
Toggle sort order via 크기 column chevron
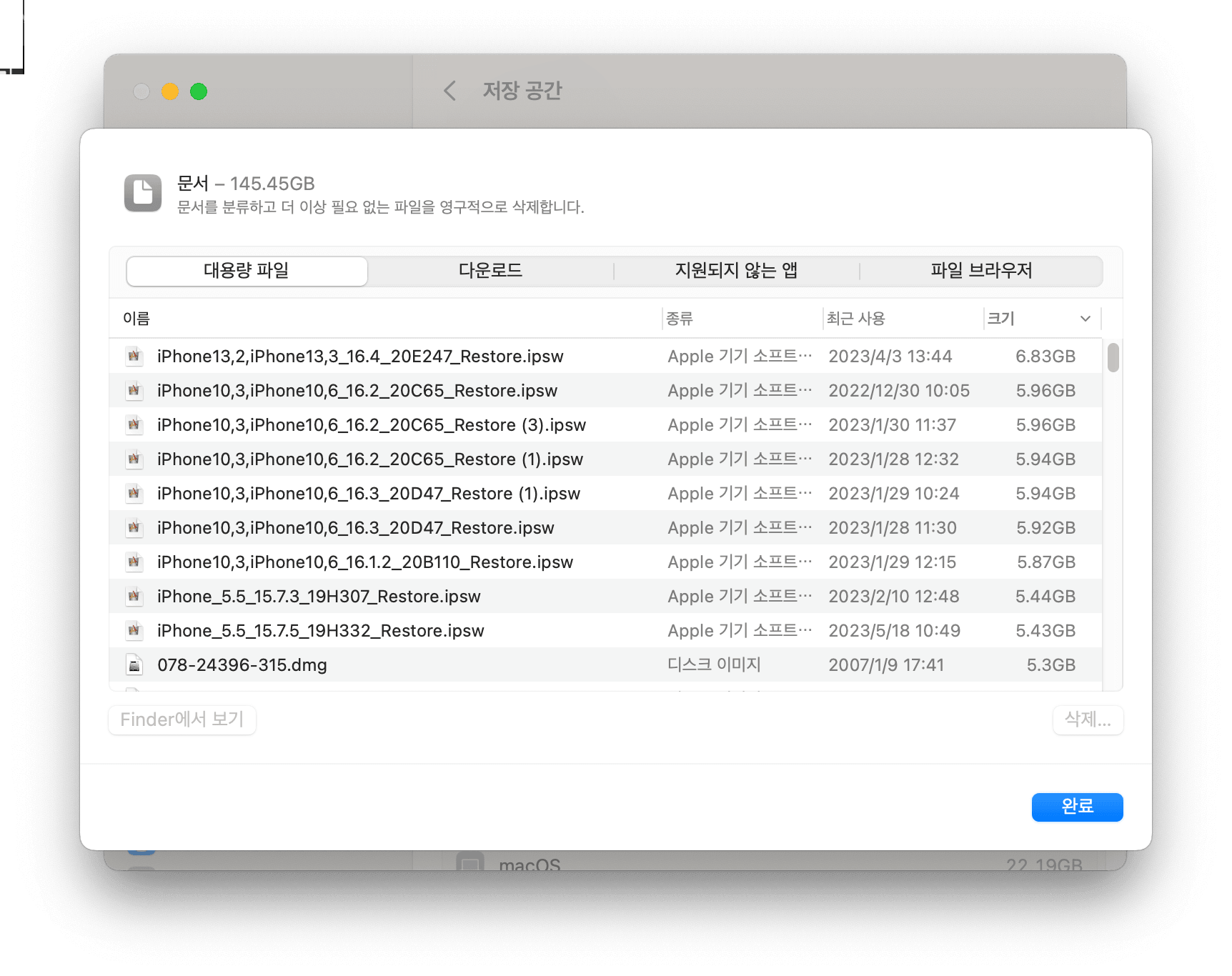point(1086,319)
